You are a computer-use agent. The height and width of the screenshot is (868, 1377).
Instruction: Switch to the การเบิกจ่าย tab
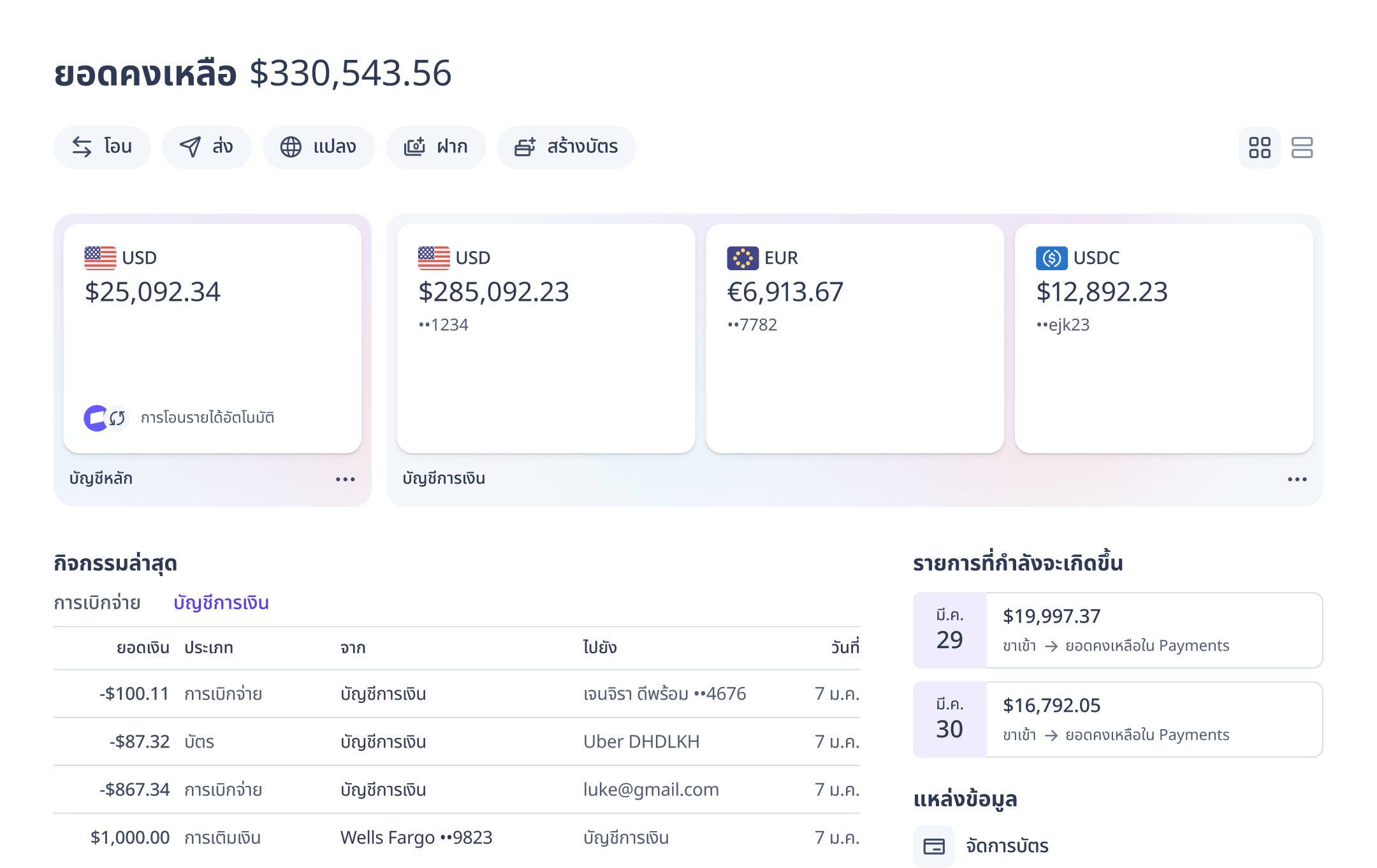pyautogui.click(x=98, y=602)
